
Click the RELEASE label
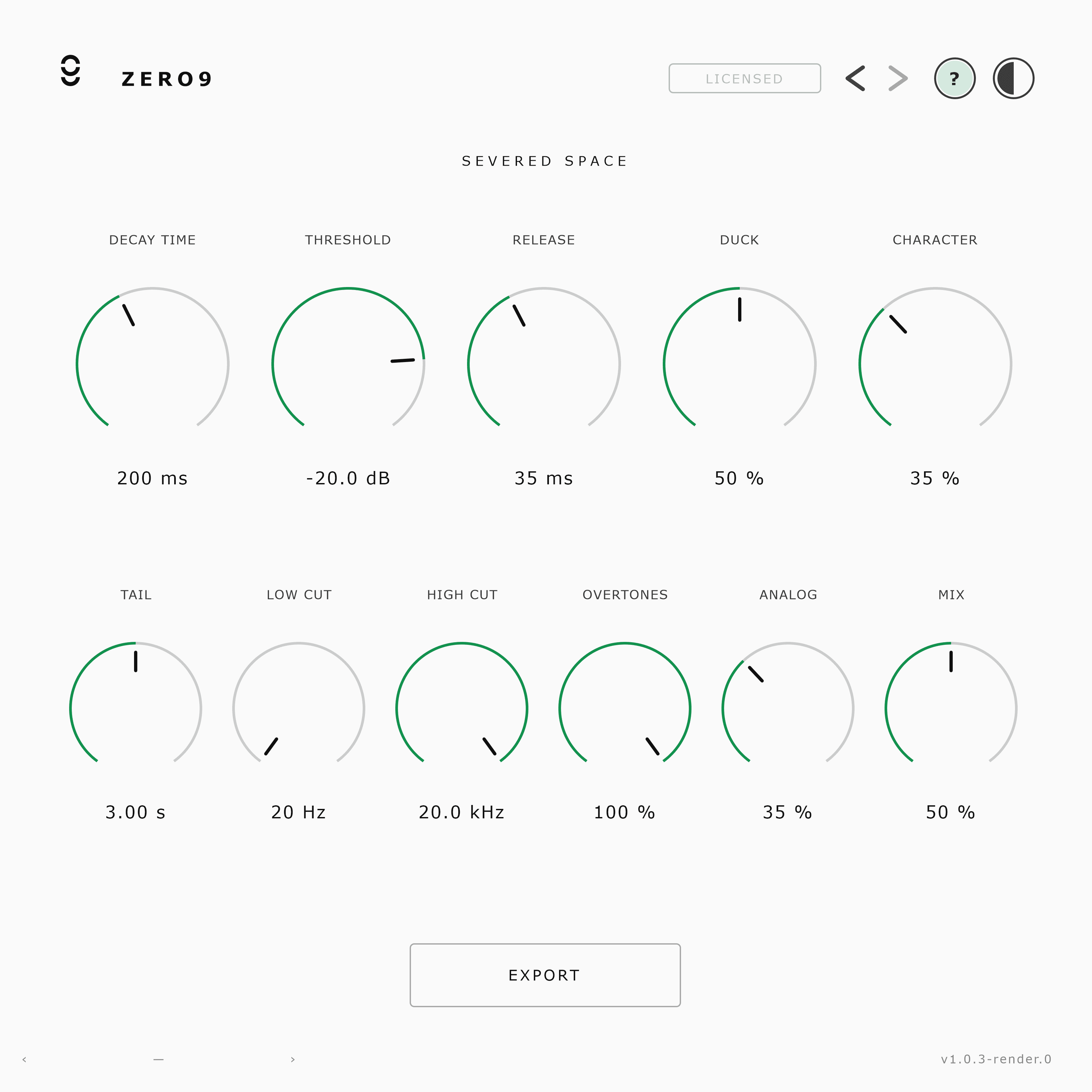pos(544,240)
